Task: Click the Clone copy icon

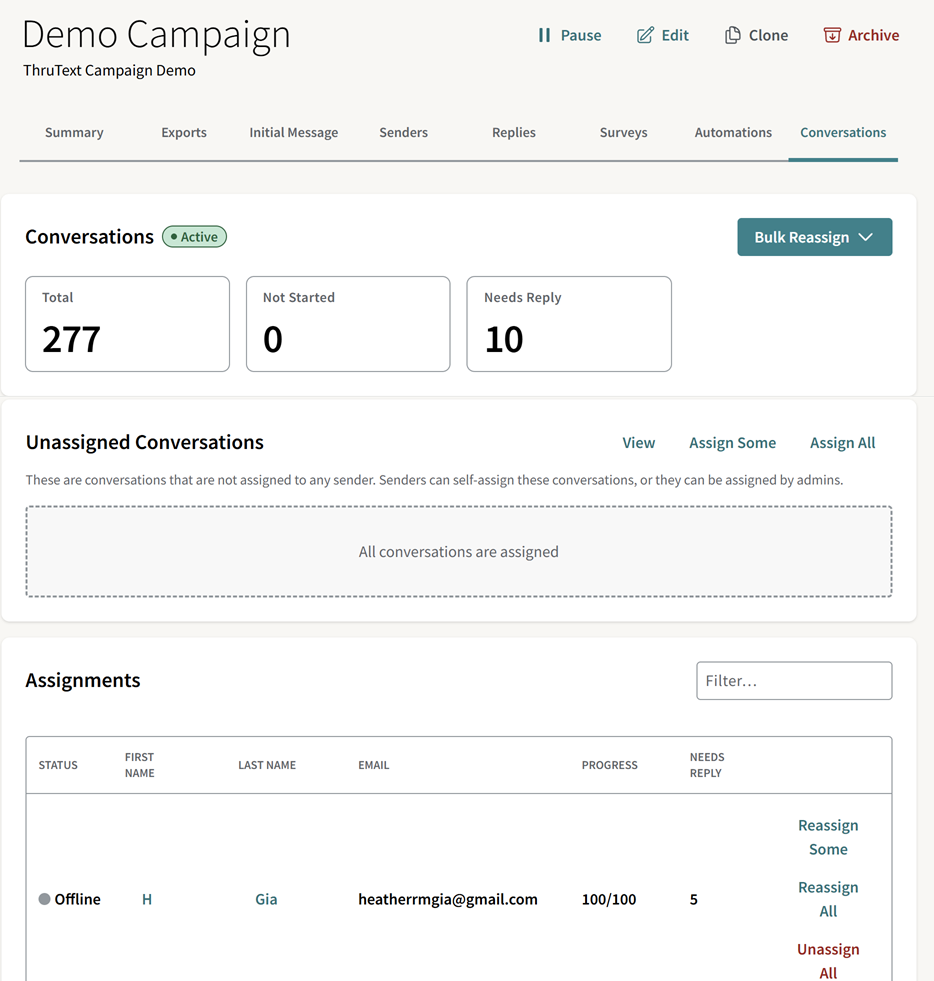Action: click(x=732, y=35)
